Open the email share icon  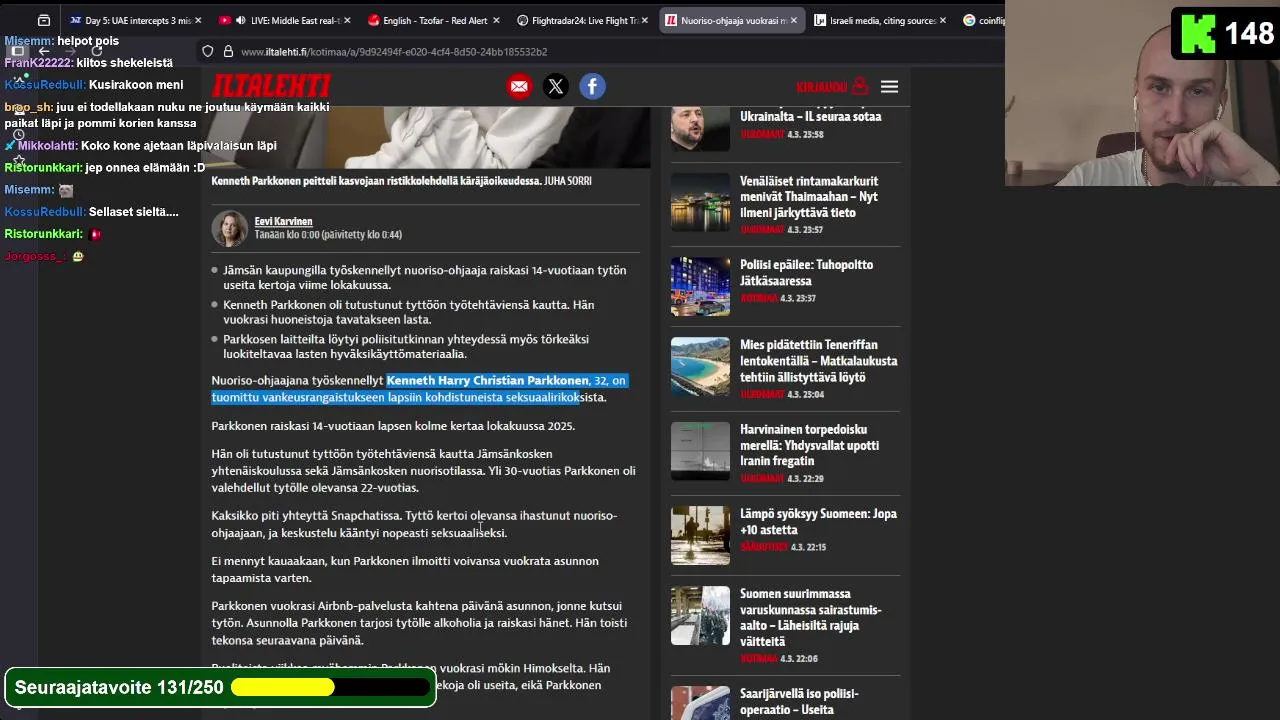[519, 86]
